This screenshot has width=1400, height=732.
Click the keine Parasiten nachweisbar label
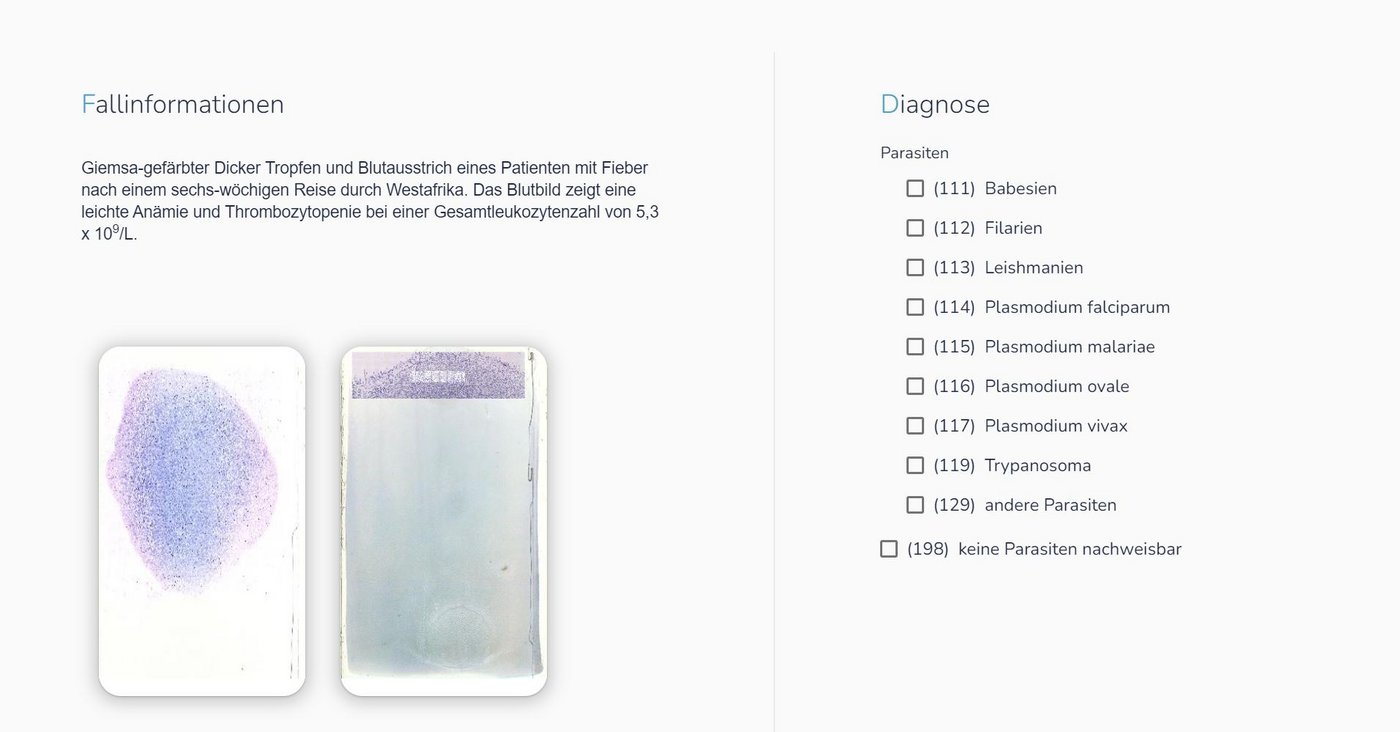1070,549
